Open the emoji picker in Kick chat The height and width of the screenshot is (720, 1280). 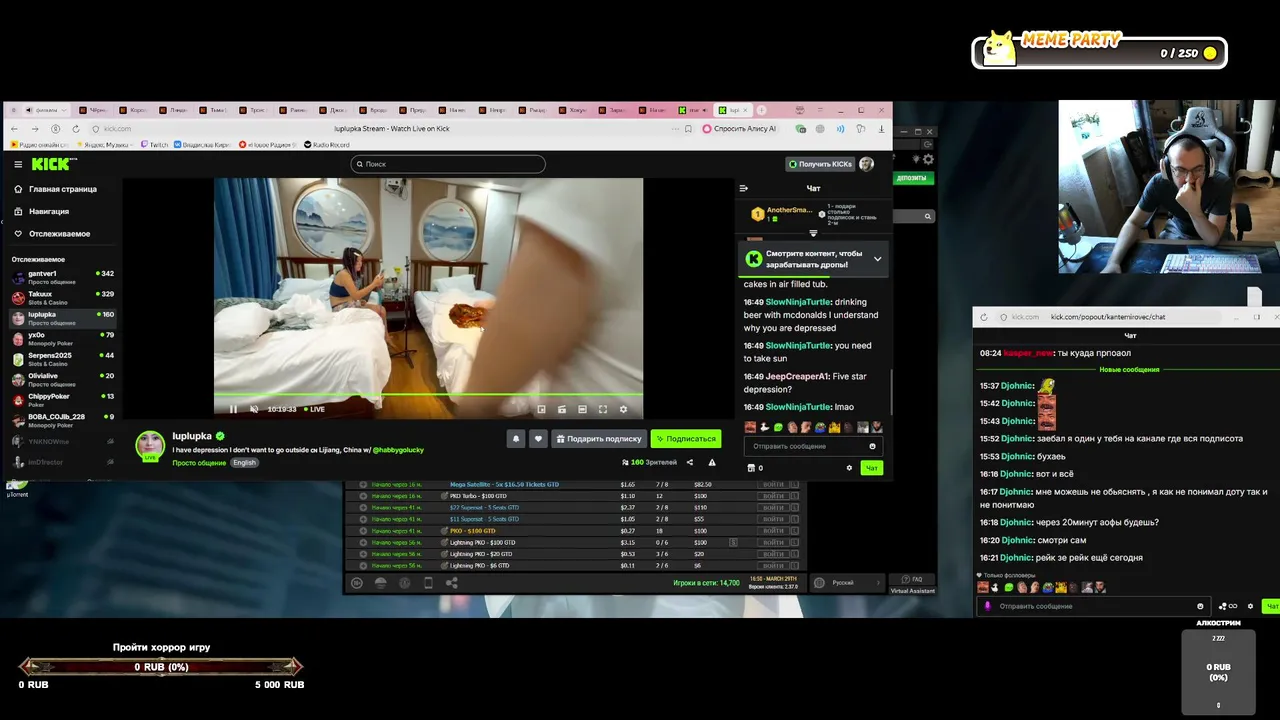(872, 446)
